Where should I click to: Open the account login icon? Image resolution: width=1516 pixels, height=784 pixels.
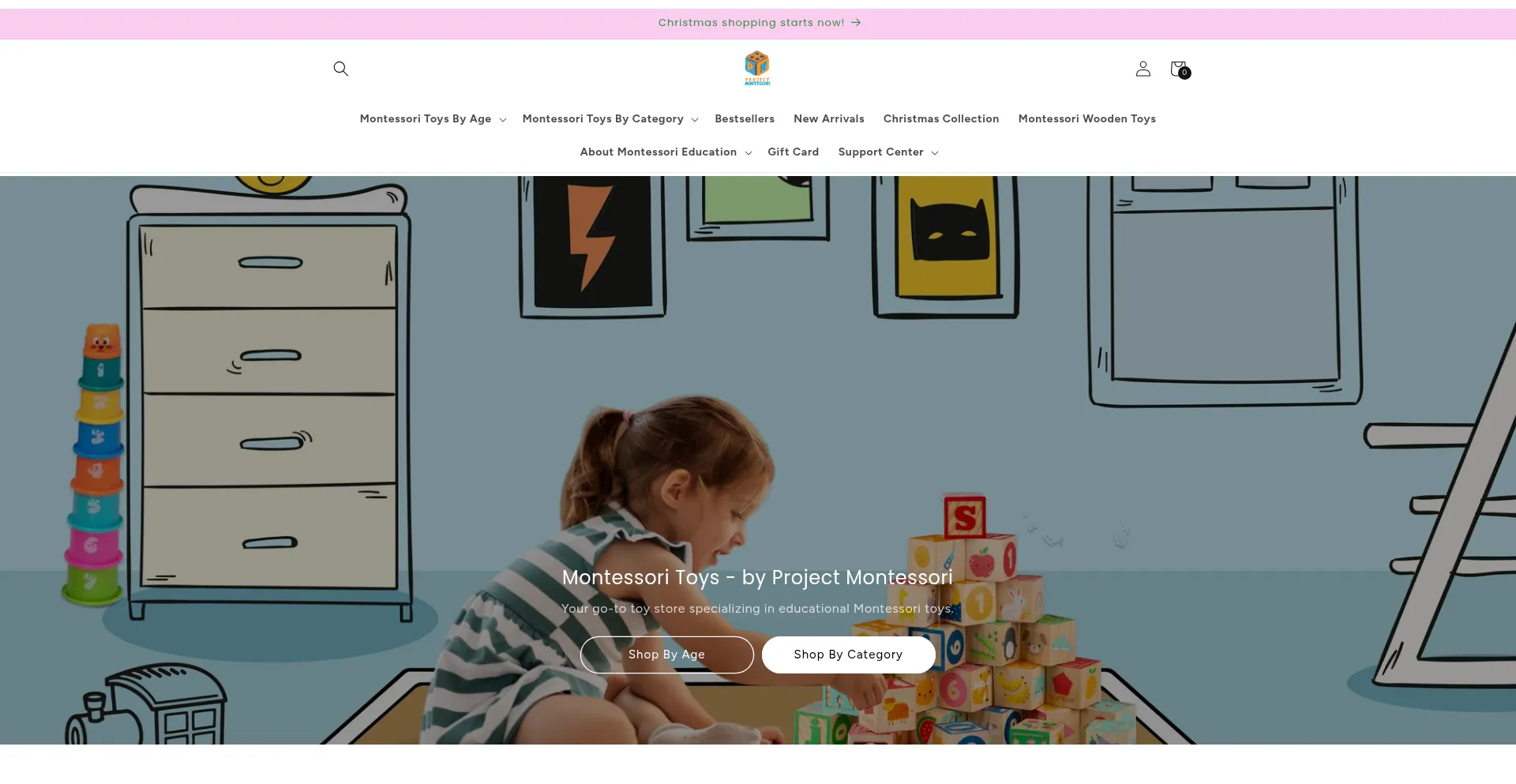[x=1143, y=69]
